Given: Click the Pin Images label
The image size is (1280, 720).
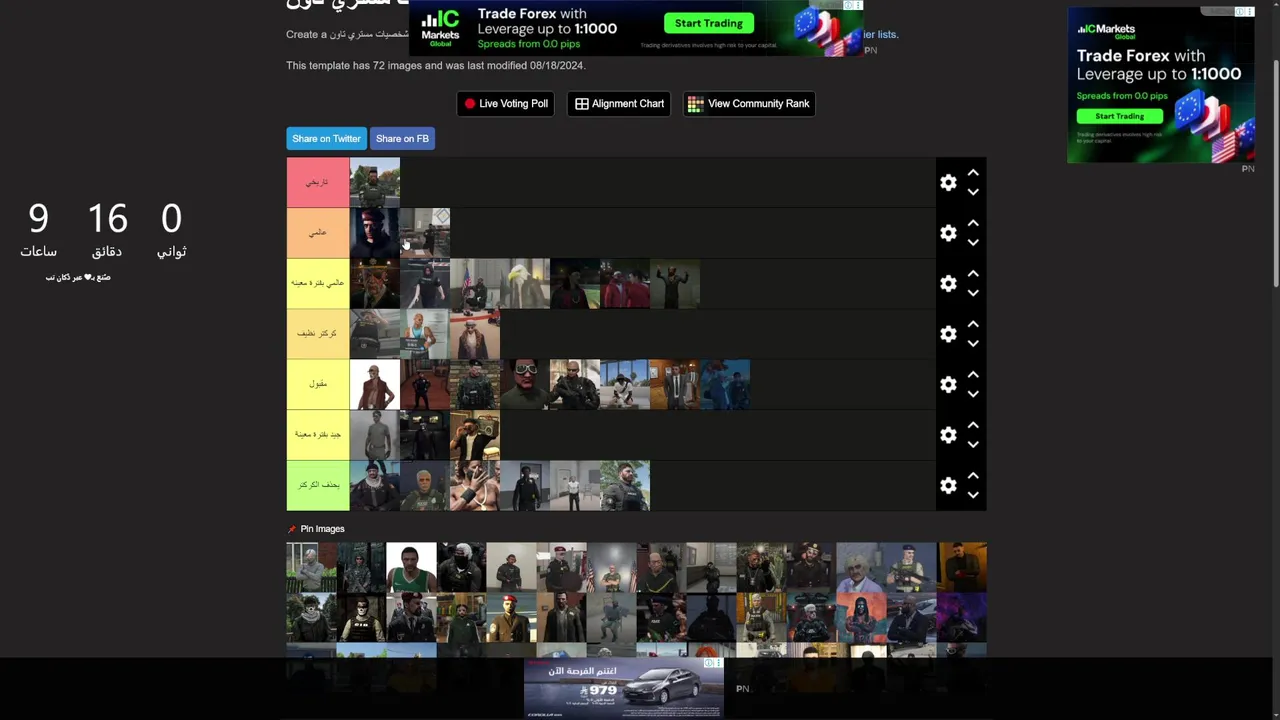Looking at the screenshot, I should 322,529.
